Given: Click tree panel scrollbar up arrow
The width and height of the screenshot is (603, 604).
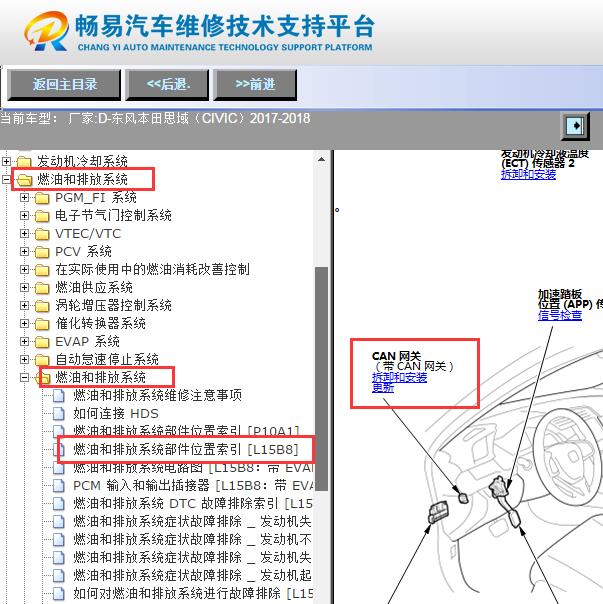Looking at the screenshot, I should 321,159.
